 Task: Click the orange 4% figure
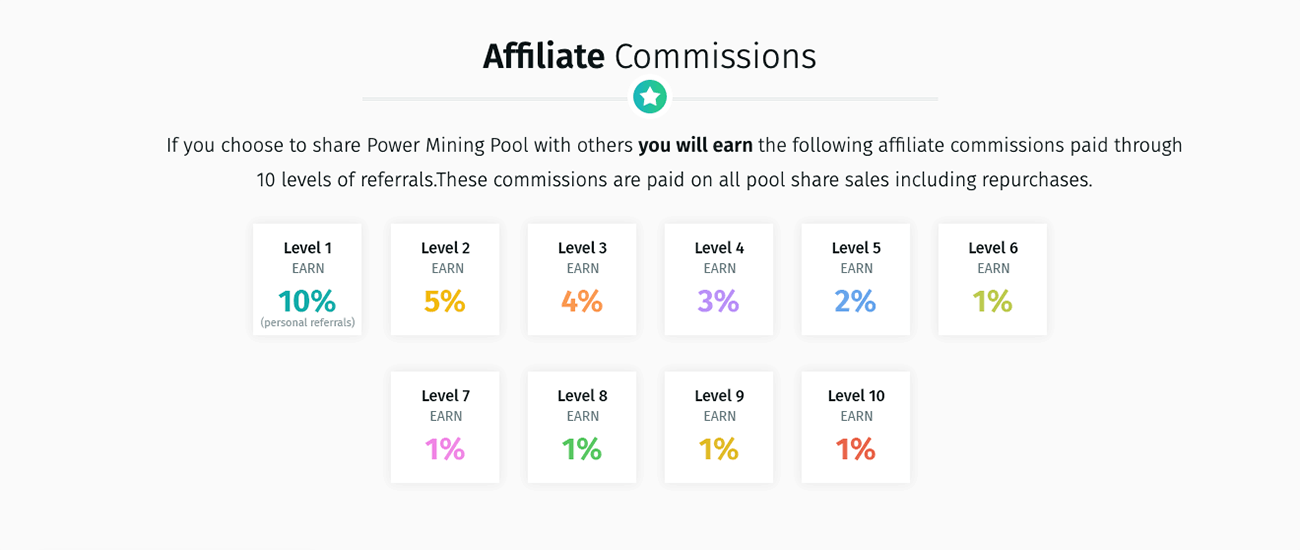coord(582,301)
